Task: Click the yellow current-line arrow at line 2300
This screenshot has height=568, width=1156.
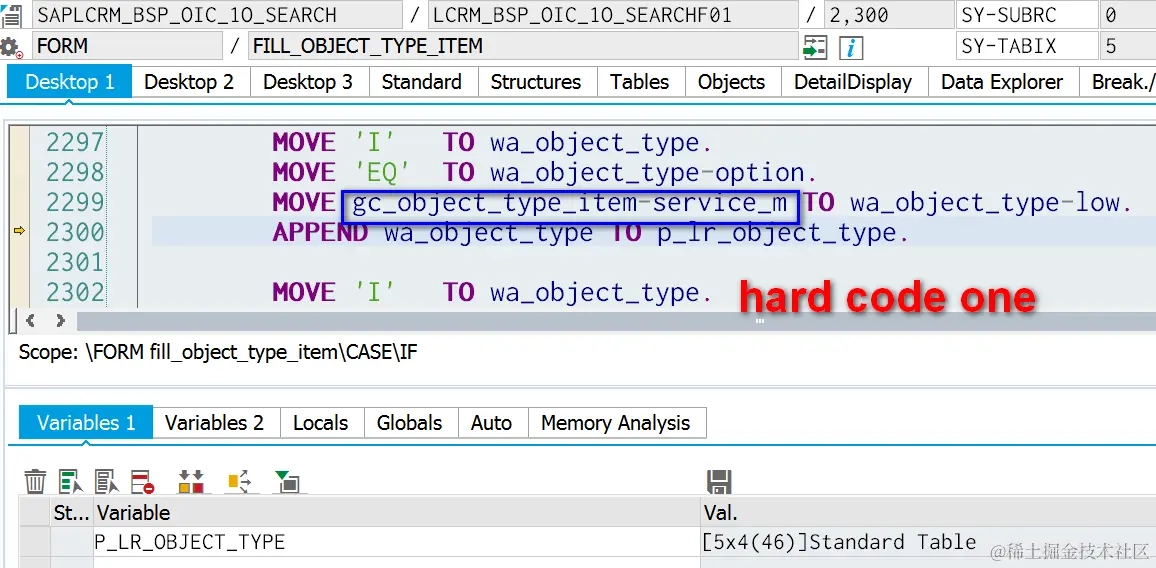Action: 19,232
